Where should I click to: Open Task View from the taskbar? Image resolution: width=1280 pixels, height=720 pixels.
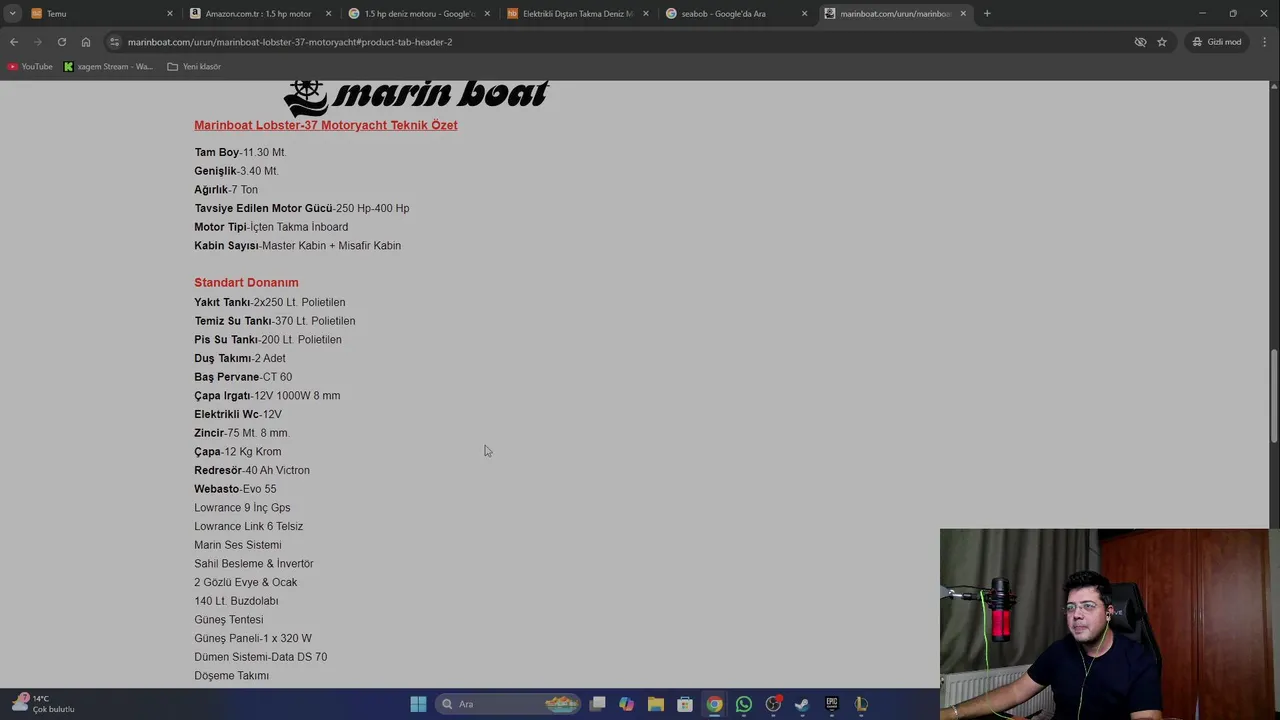(x=598, y=704)
